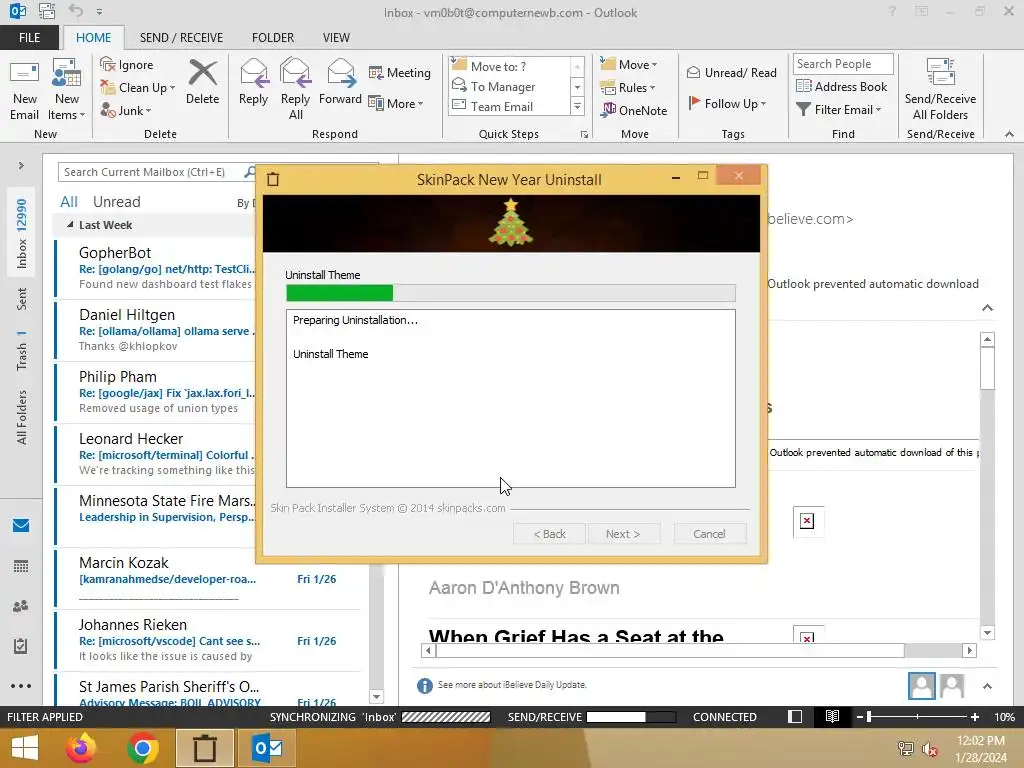Image resolution: width=1024 pixels, height=768 pixels.
Task: Switch to the SEND / RECEIVE tab
Action: 181,37
